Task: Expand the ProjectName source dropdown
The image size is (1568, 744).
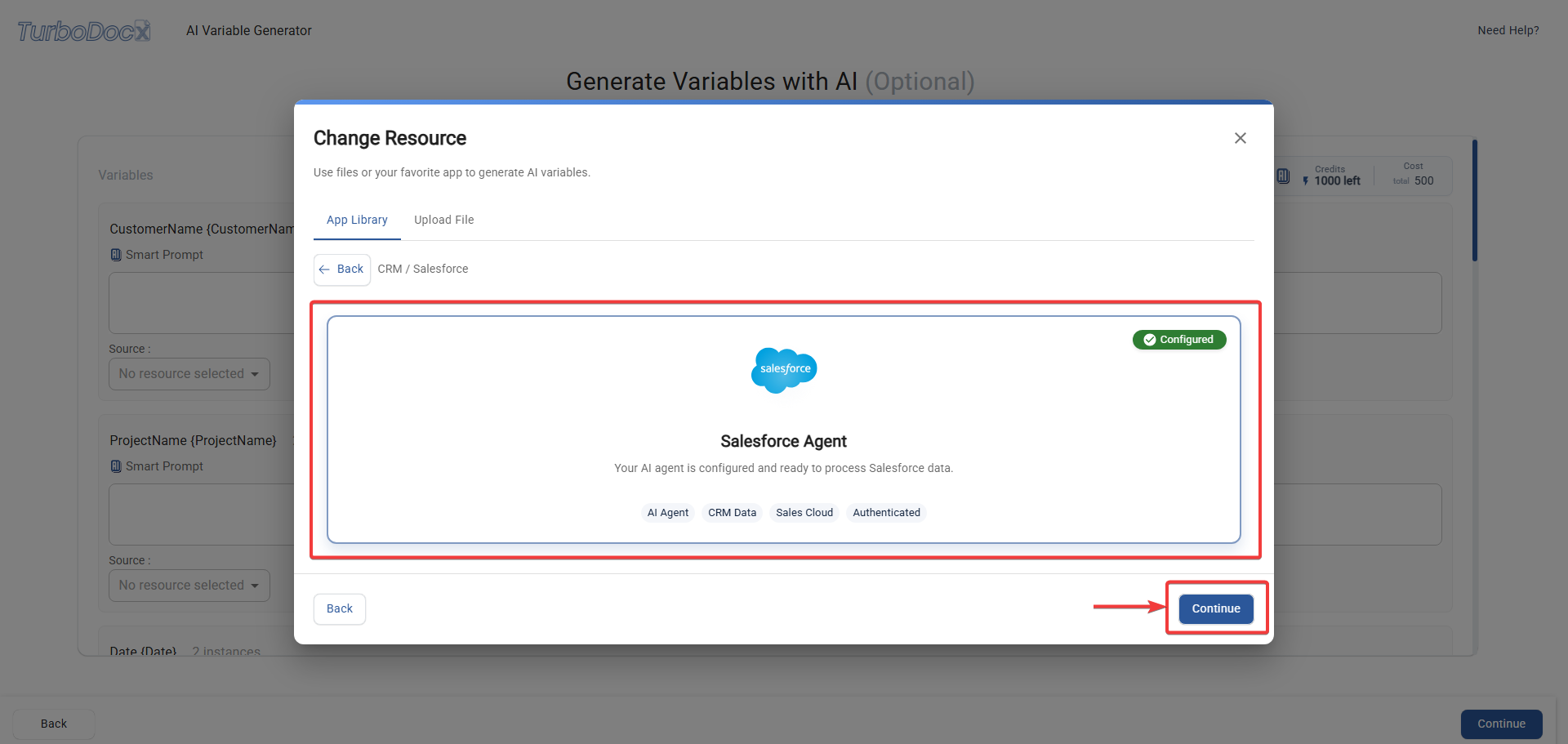Action: (x=189, y=586)
